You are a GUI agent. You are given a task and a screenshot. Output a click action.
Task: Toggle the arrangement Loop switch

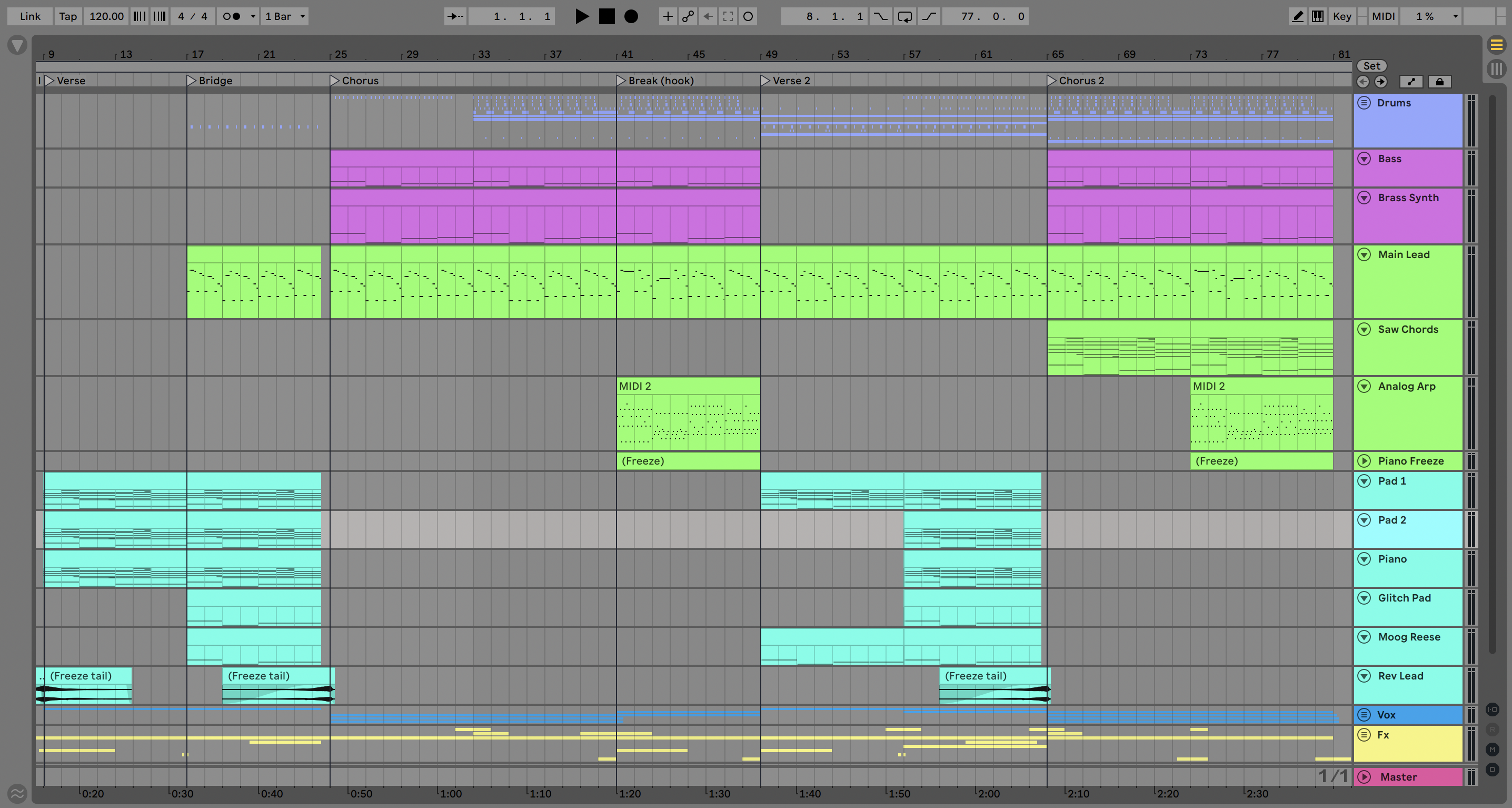(x=904, y=16)
